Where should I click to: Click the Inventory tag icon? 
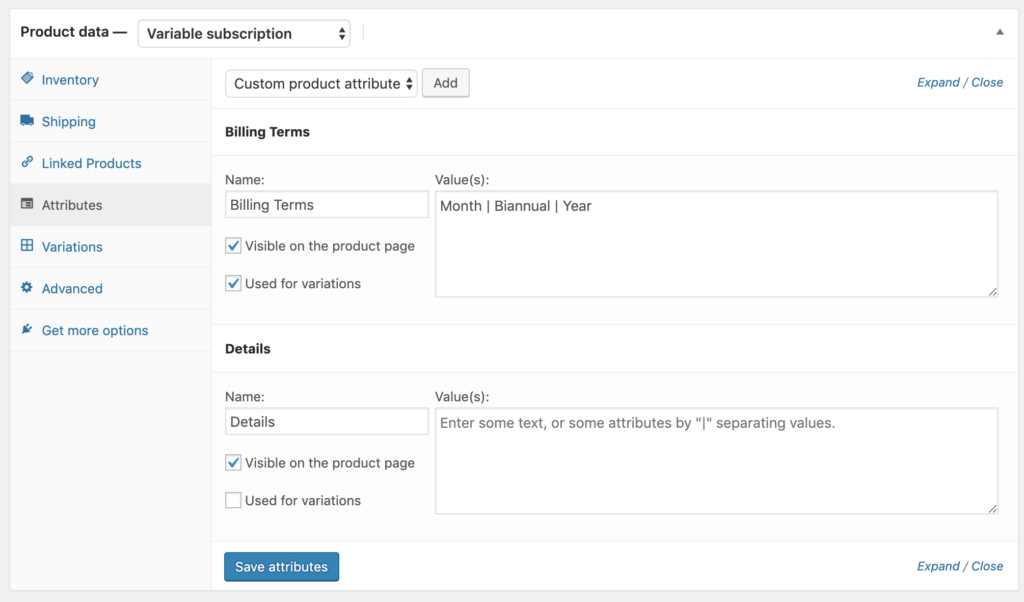[x=27, y=79]
